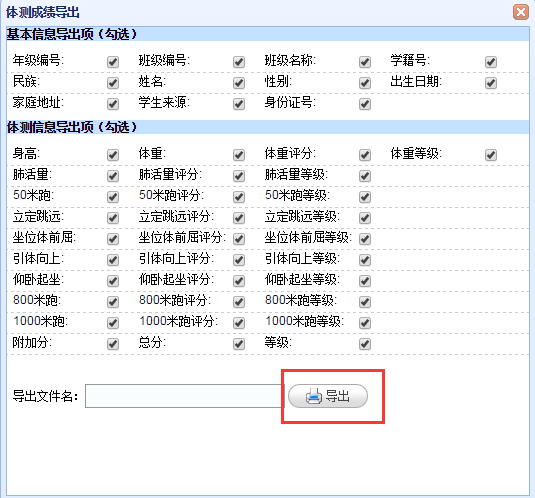Uncheck the 附加分 checkbox
This screenshot has width=535, height=498.
(x=113, y=344)
